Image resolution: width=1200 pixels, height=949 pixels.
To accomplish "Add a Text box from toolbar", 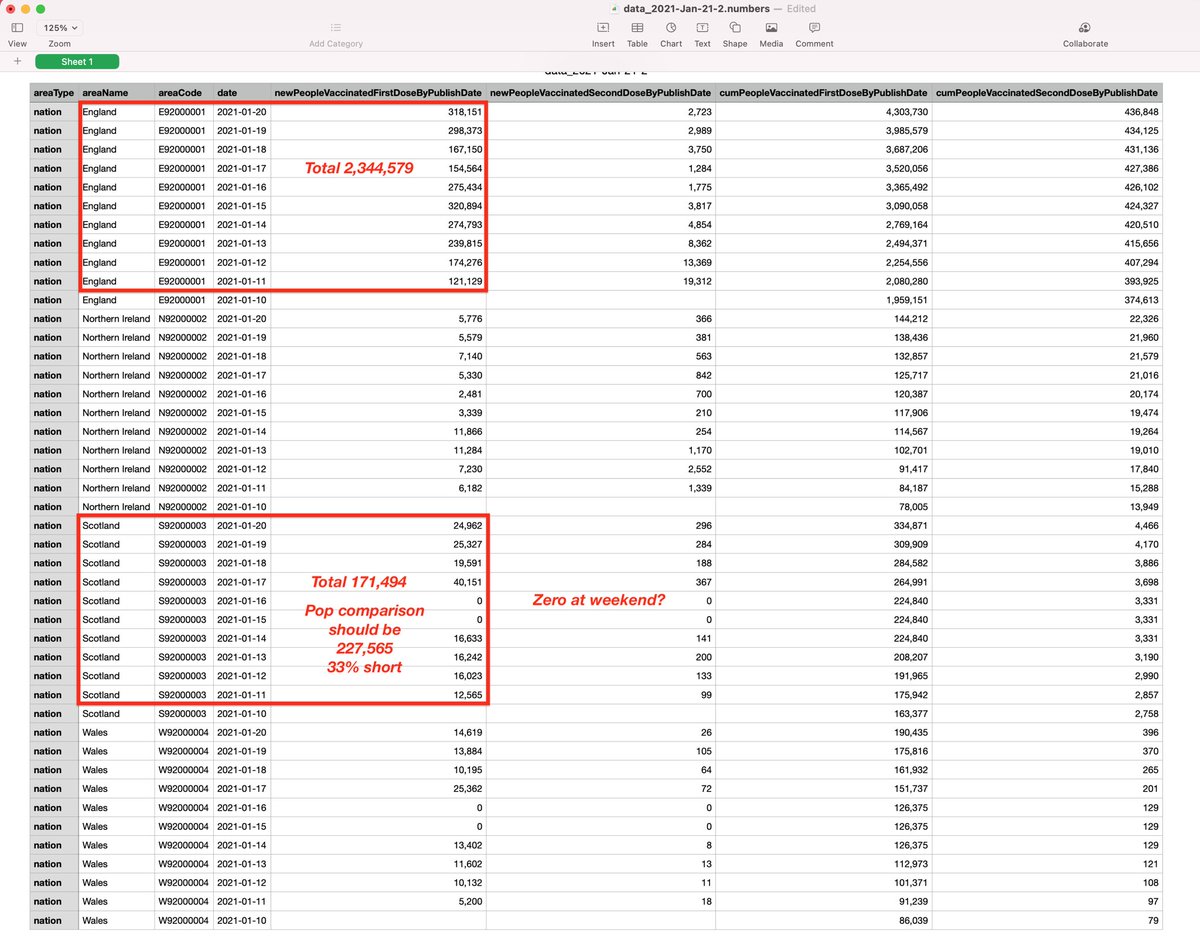I will (703, 34).
